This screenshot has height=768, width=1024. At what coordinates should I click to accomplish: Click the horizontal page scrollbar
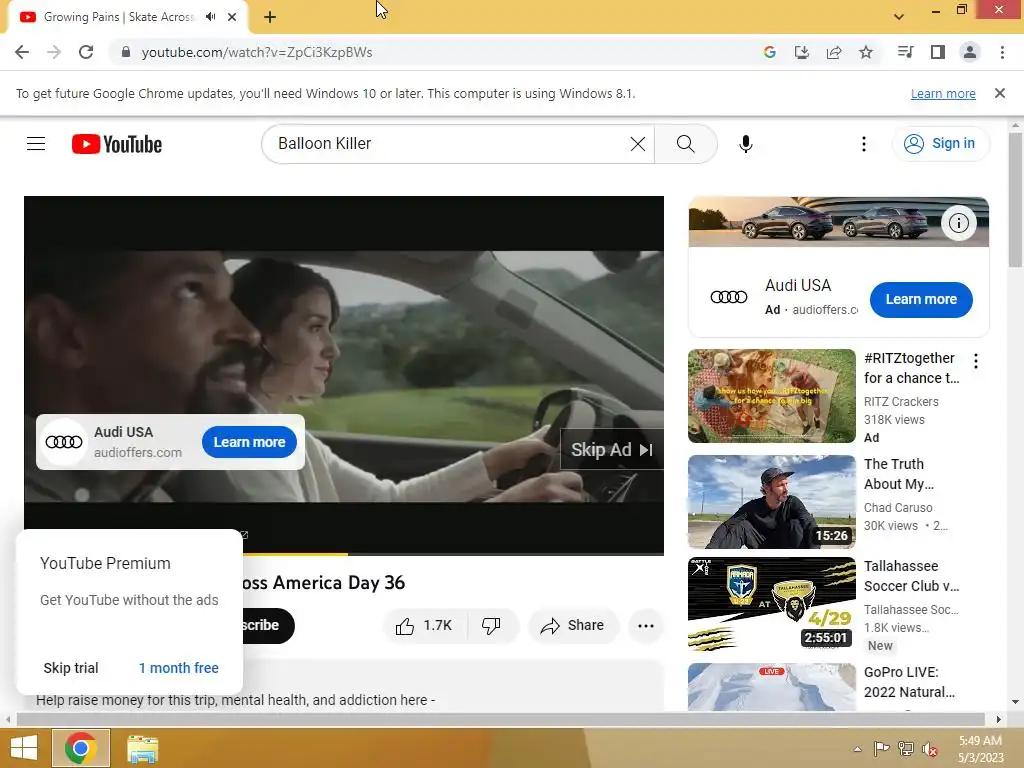[x=500, y=720]
